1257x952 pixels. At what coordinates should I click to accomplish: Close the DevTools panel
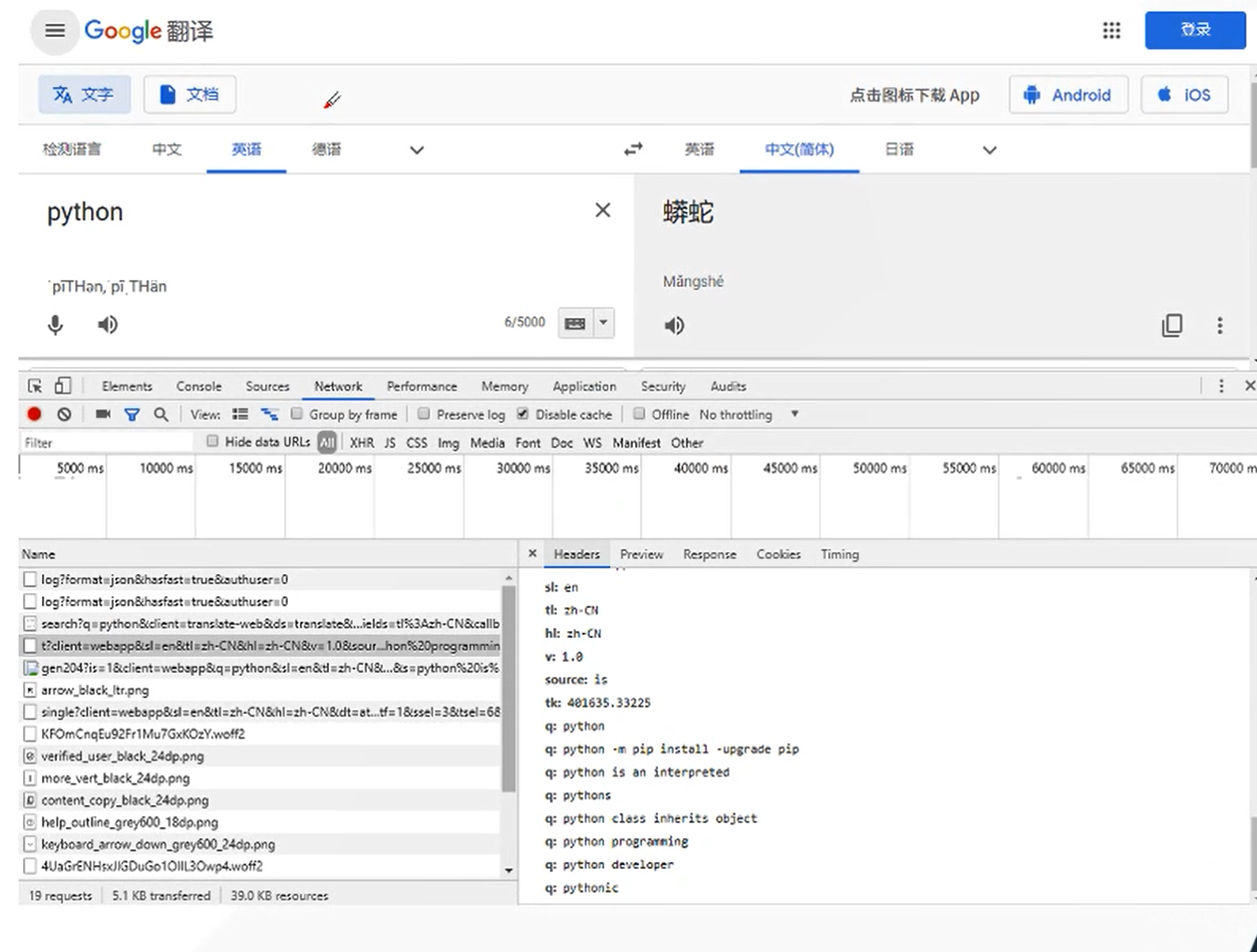coord(1249,386)
